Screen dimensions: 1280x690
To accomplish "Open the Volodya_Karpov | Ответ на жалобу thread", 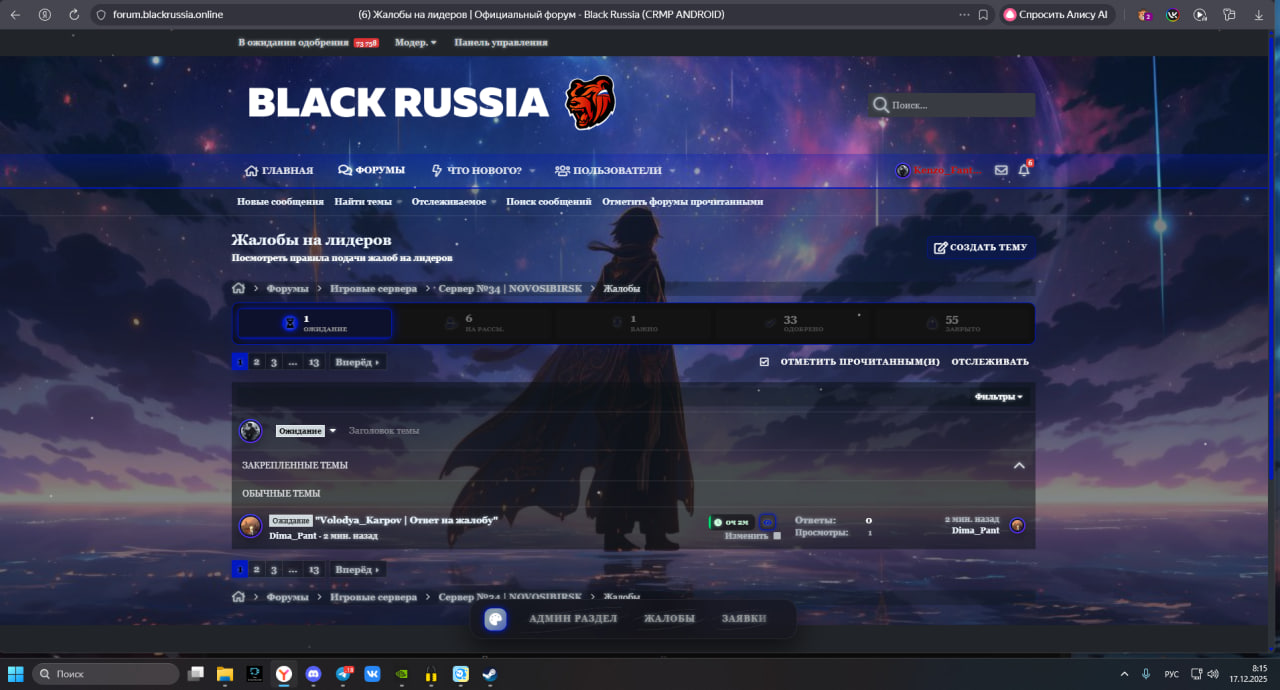I will click(406, 520).
